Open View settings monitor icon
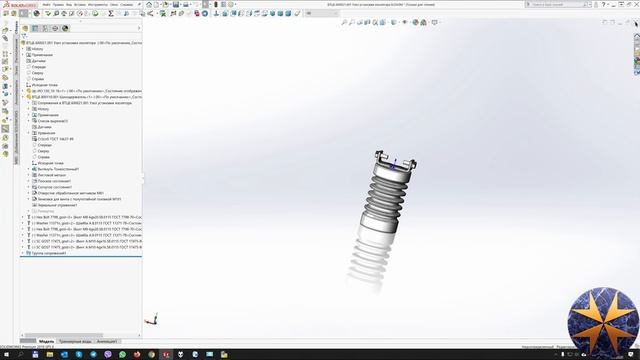The height and width of the screenshot is (360, 640). point(434,22)
